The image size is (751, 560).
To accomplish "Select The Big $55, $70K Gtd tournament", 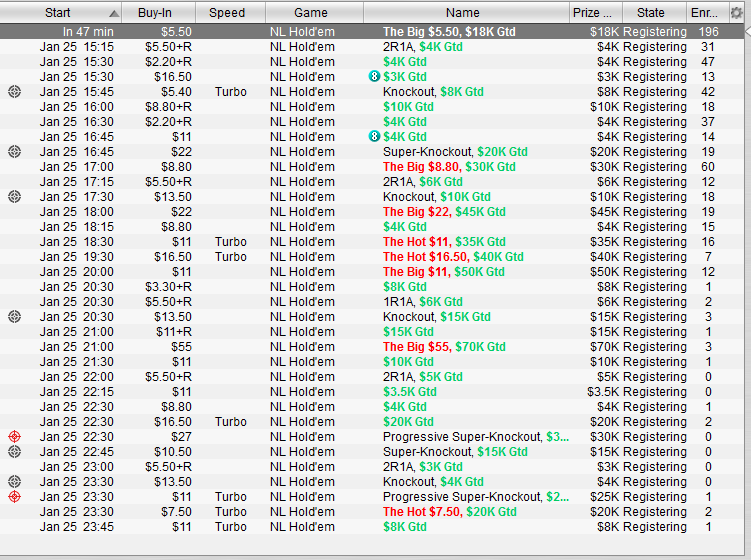I will click(444, 347).
